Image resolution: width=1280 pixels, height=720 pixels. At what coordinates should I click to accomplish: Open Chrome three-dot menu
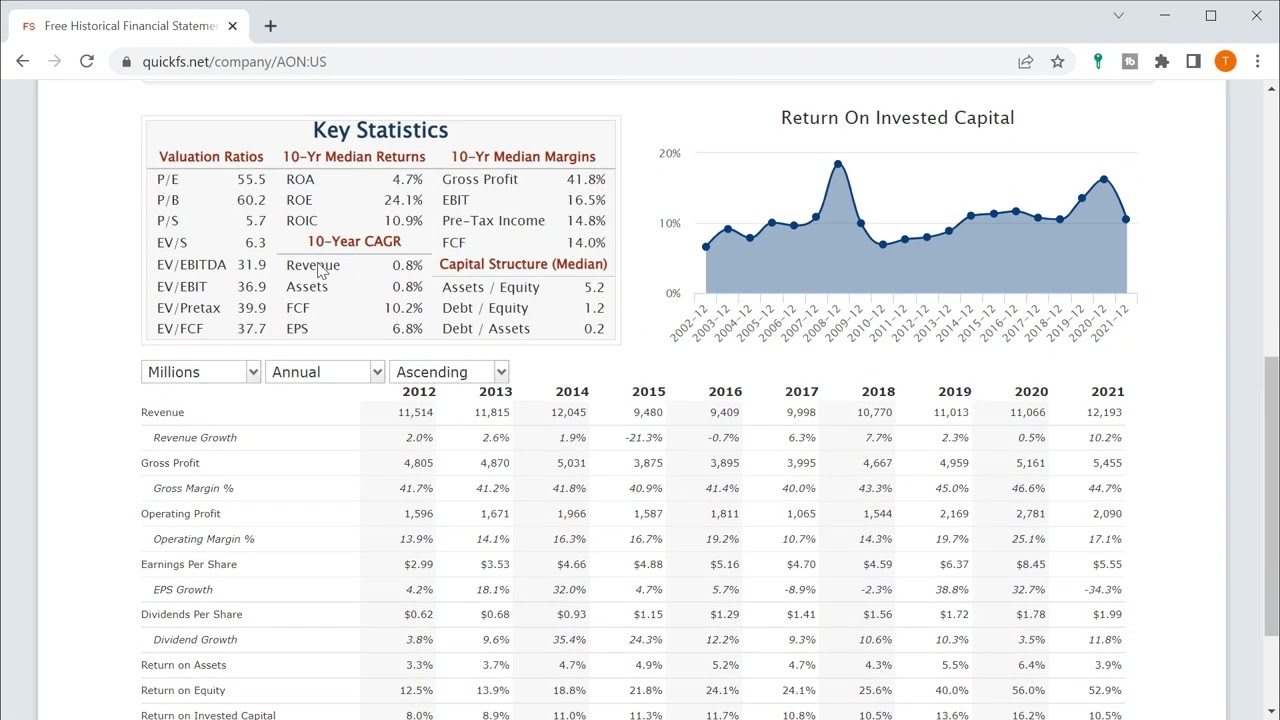coord(1257,61)
